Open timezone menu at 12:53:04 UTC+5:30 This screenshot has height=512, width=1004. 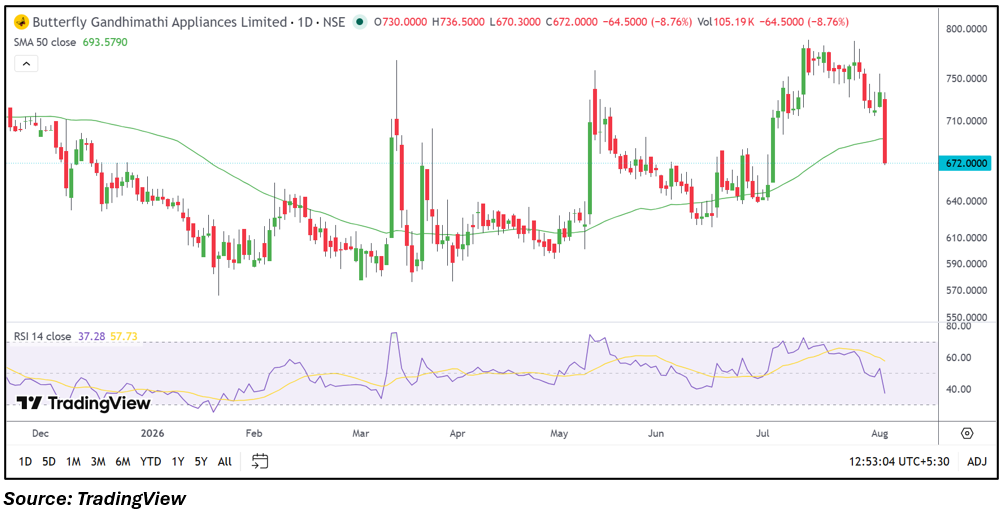click(x=900, y=461)
